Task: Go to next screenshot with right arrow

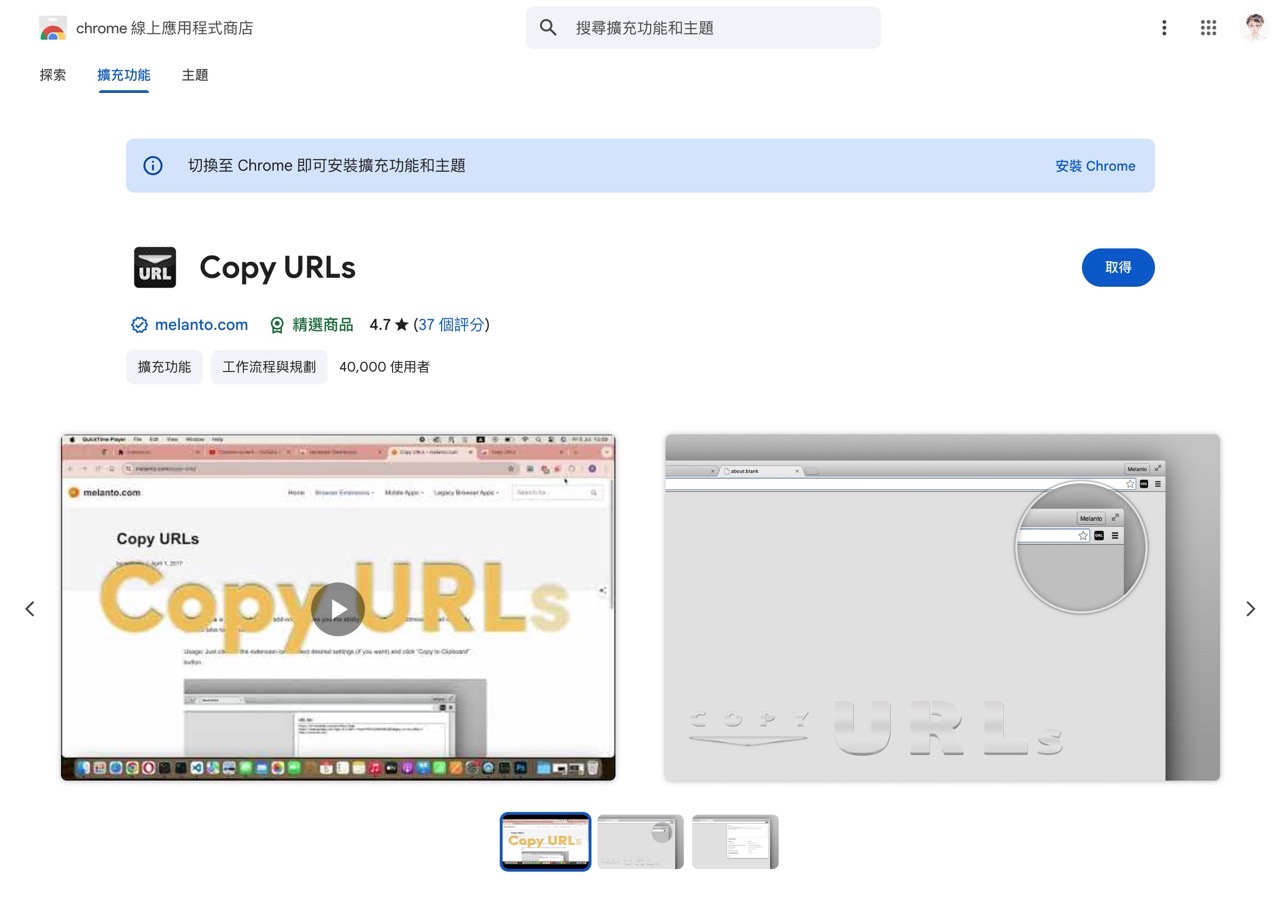Action: coord(1250,609)
